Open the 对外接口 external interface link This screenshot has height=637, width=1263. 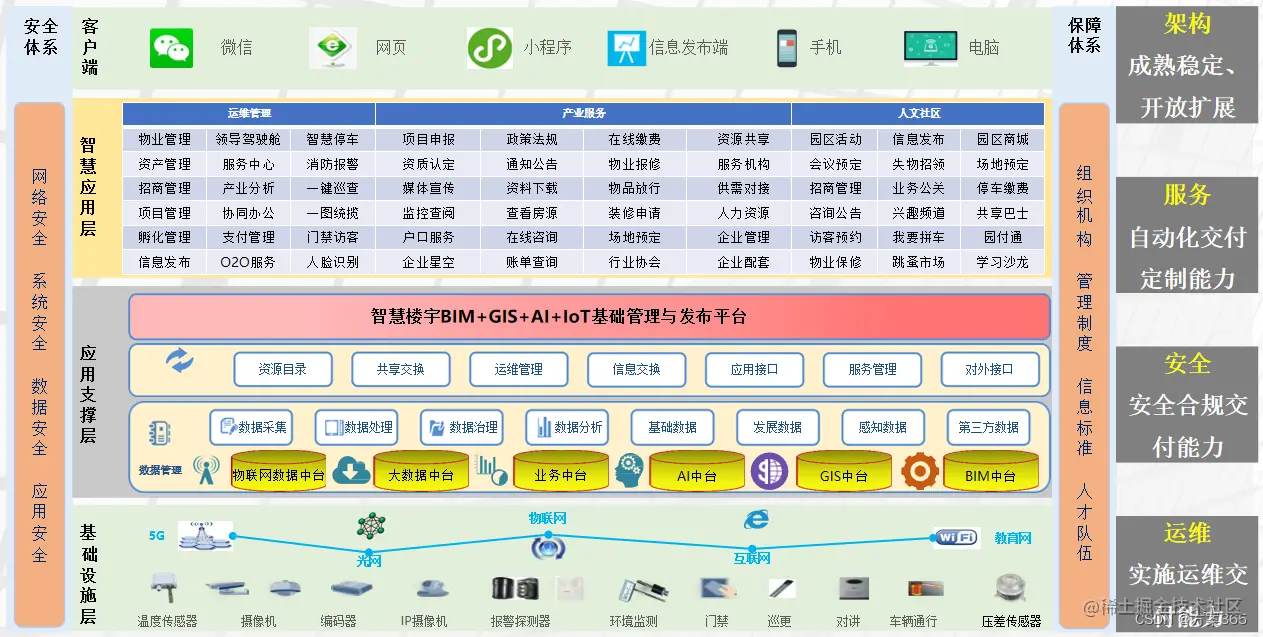point(989,369)
